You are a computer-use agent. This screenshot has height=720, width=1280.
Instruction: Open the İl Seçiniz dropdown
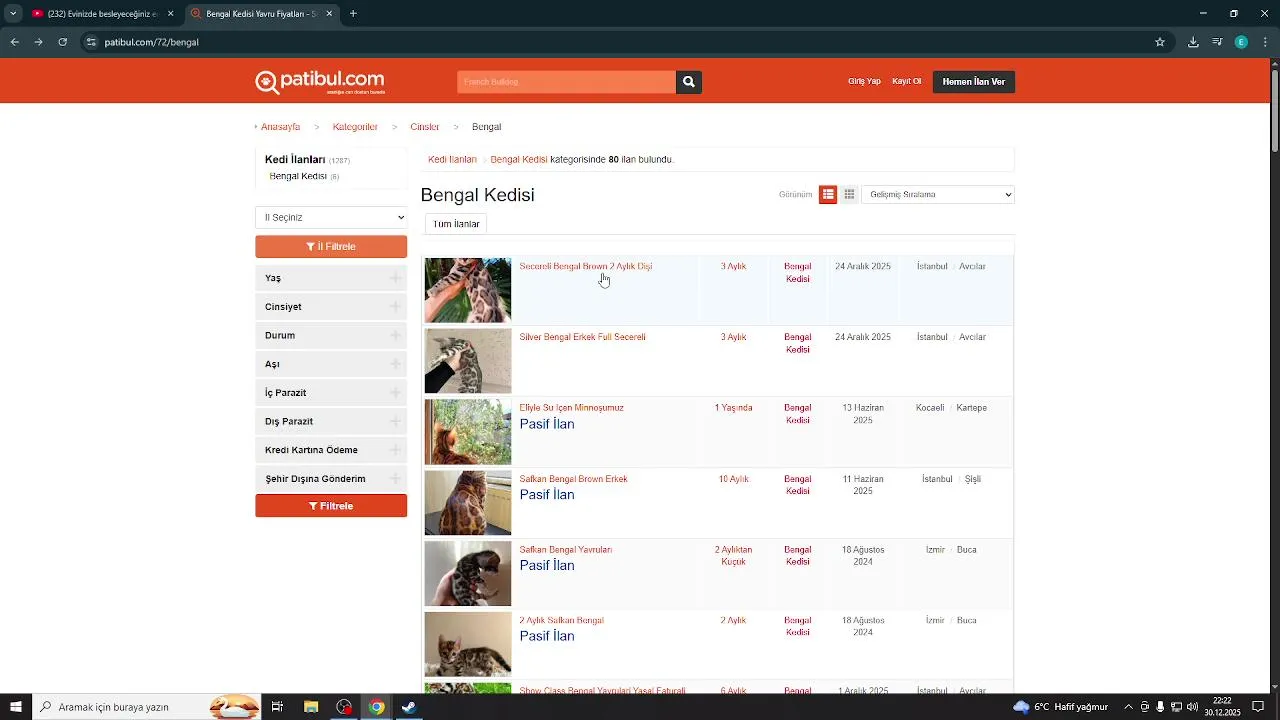pos(331,217)
